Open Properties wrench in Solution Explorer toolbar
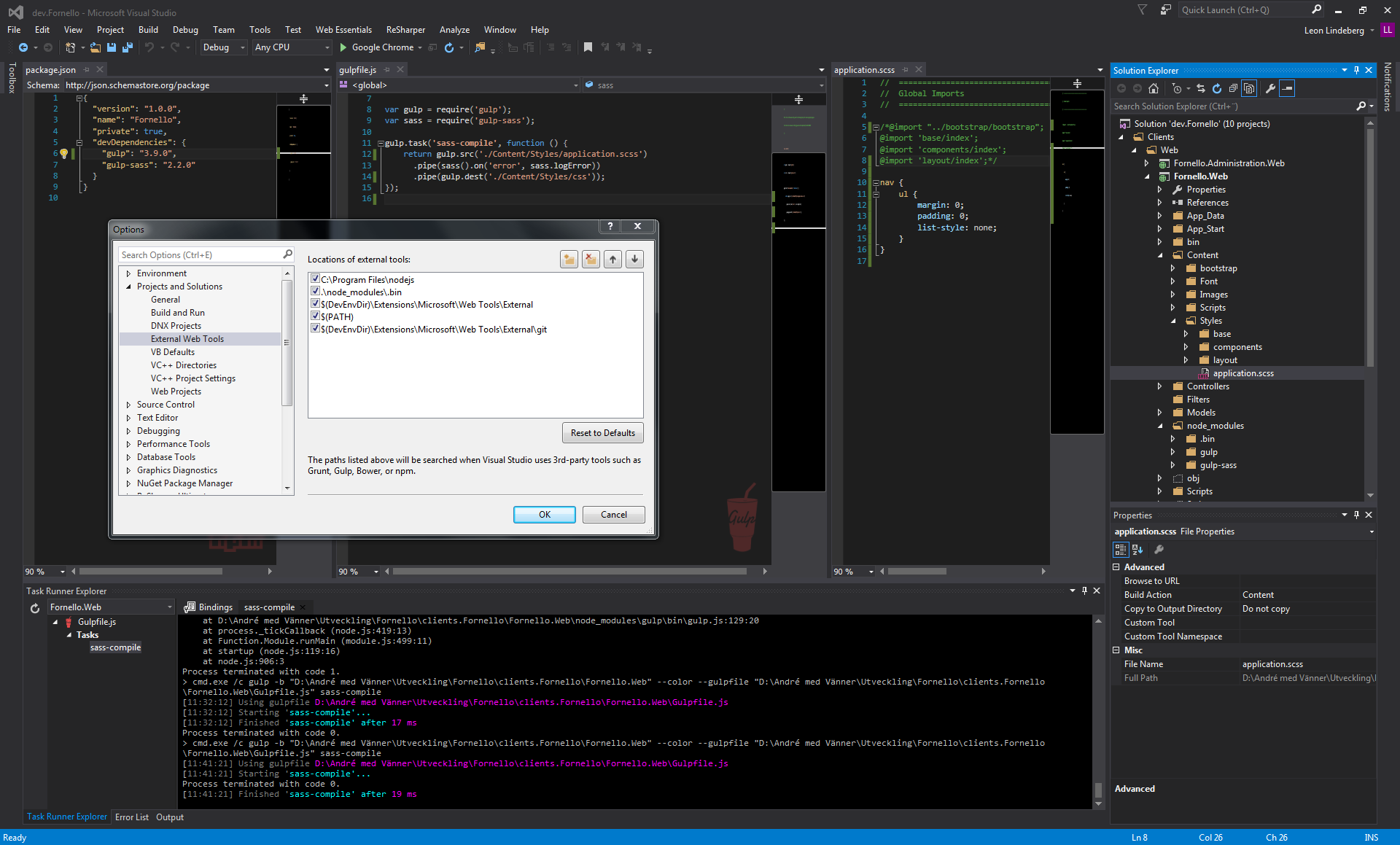1400x845 pixels. 1270,88
